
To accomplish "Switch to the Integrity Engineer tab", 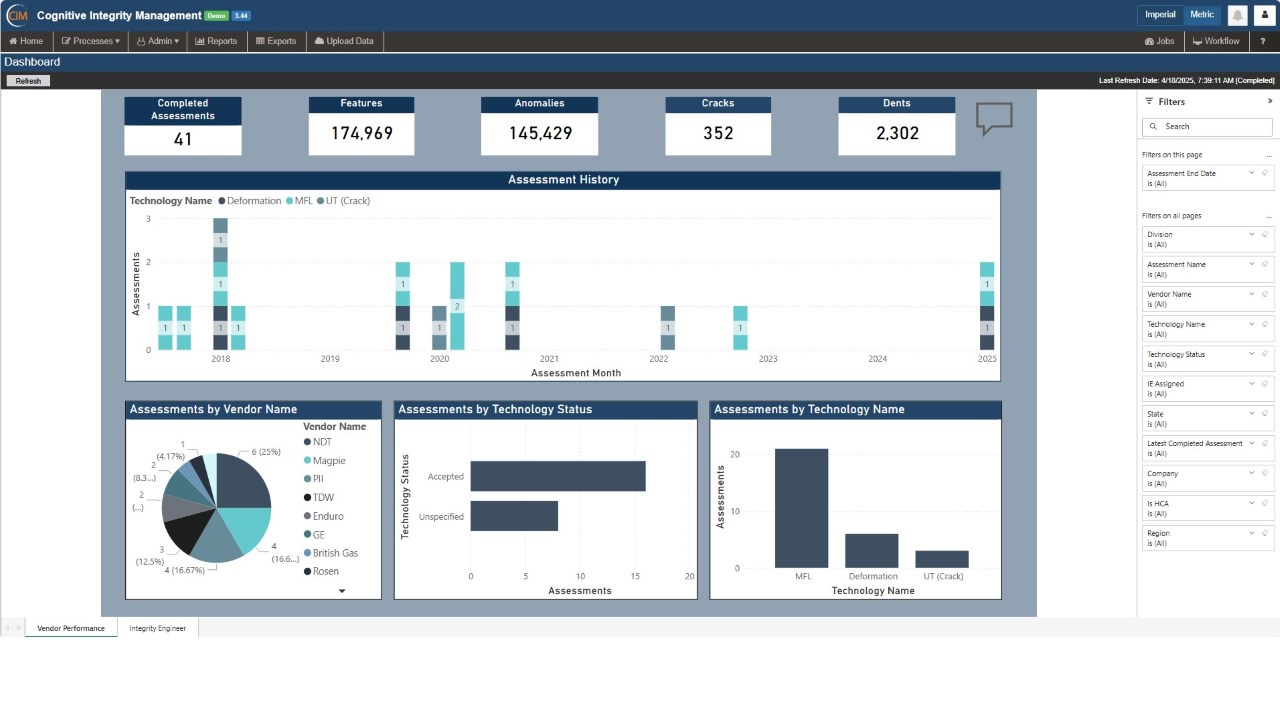I will coord(158,628).
